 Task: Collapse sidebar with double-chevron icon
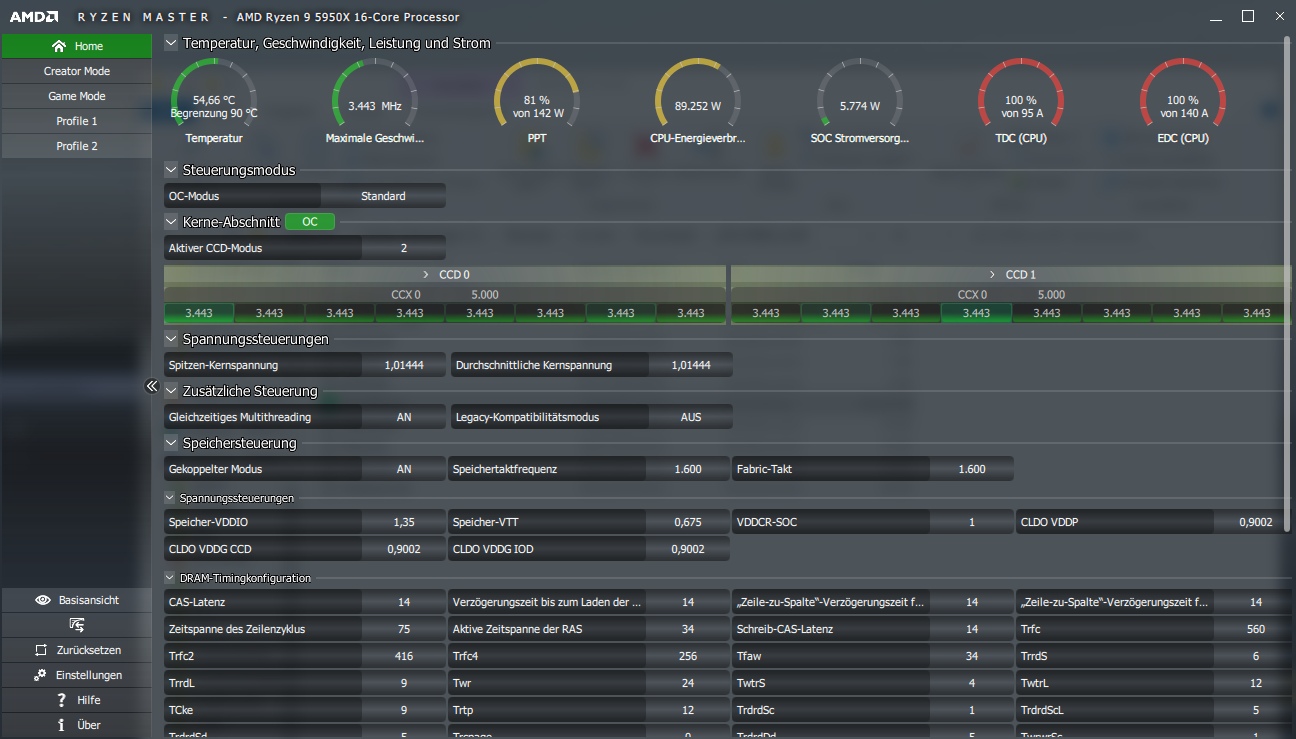point(152,386)
